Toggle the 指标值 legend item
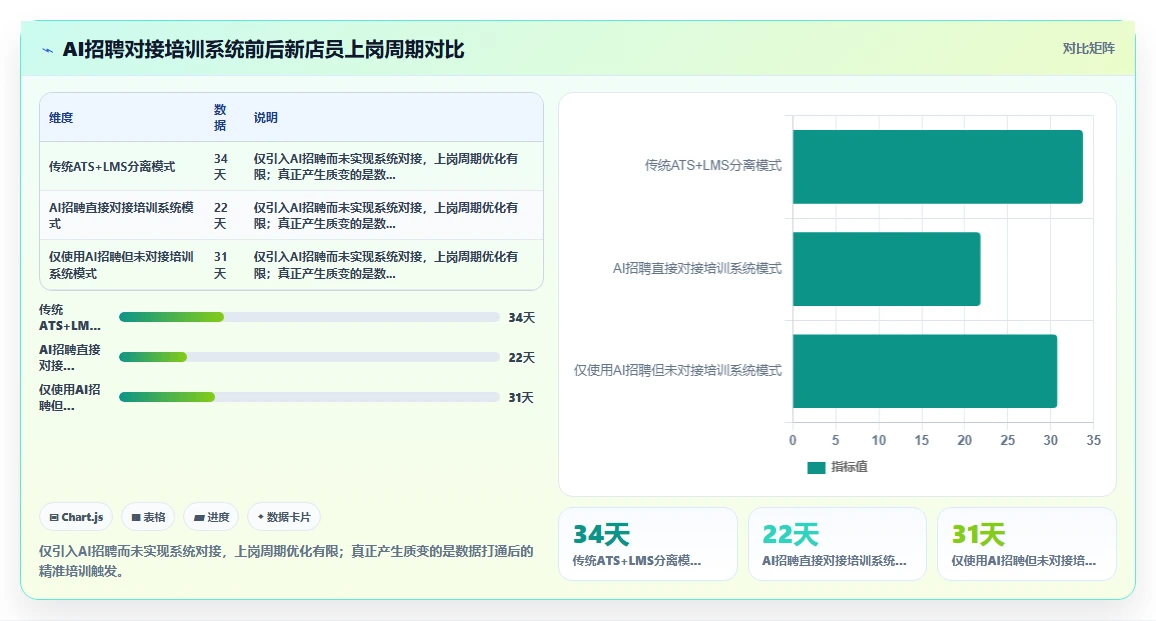1156x621 pixels. coord(838,467)
